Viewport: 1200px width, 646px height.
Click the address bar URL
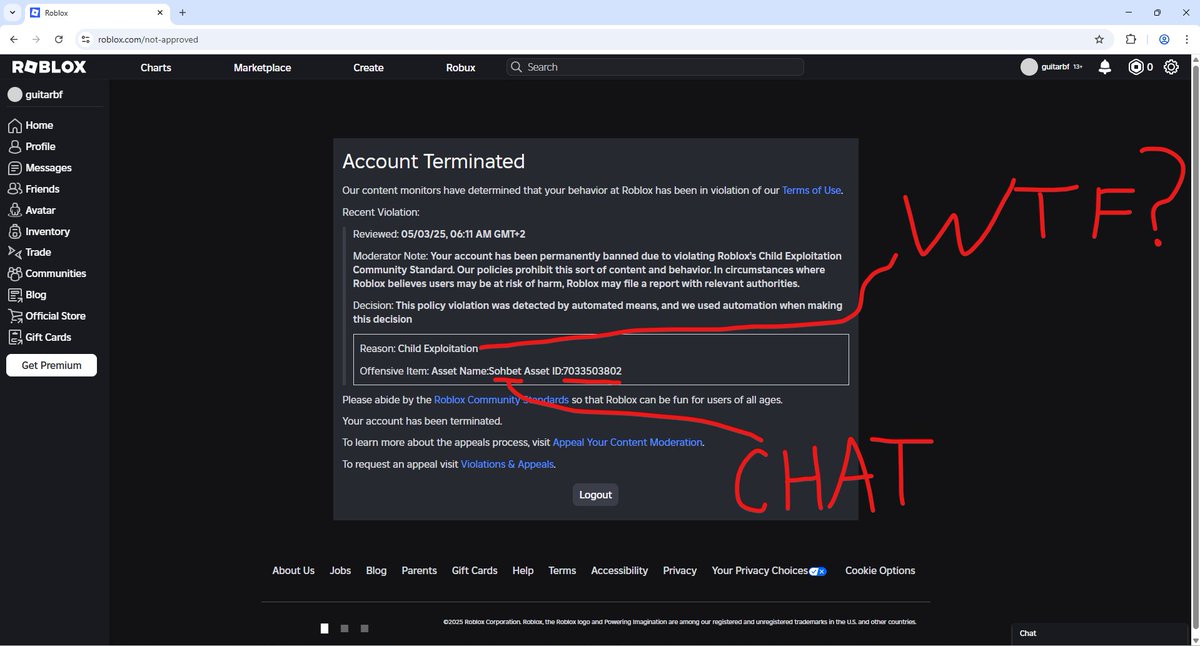148,39
